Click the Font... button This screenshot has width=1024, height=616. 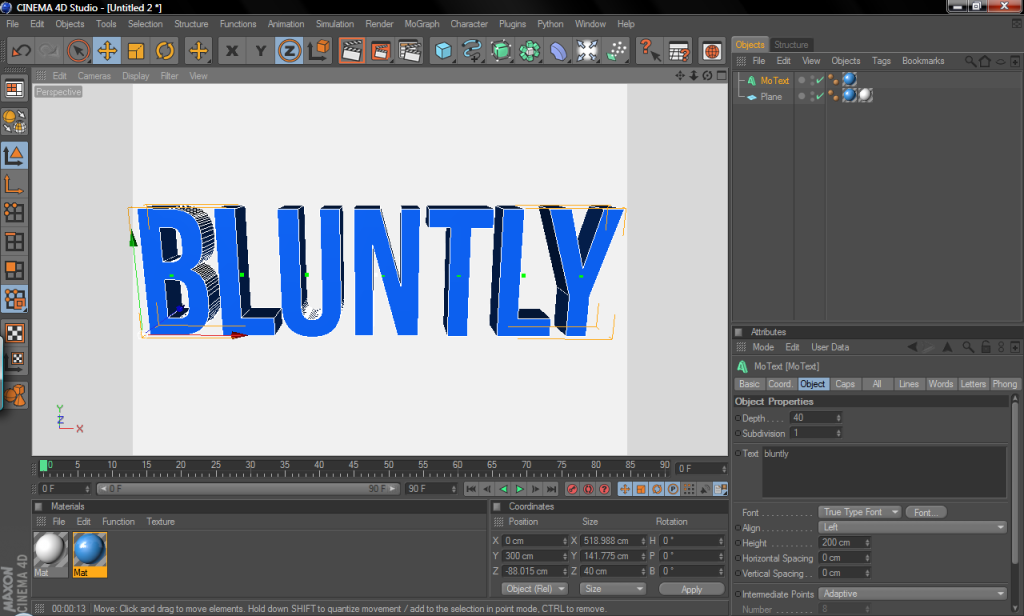(x=925, y=512)
